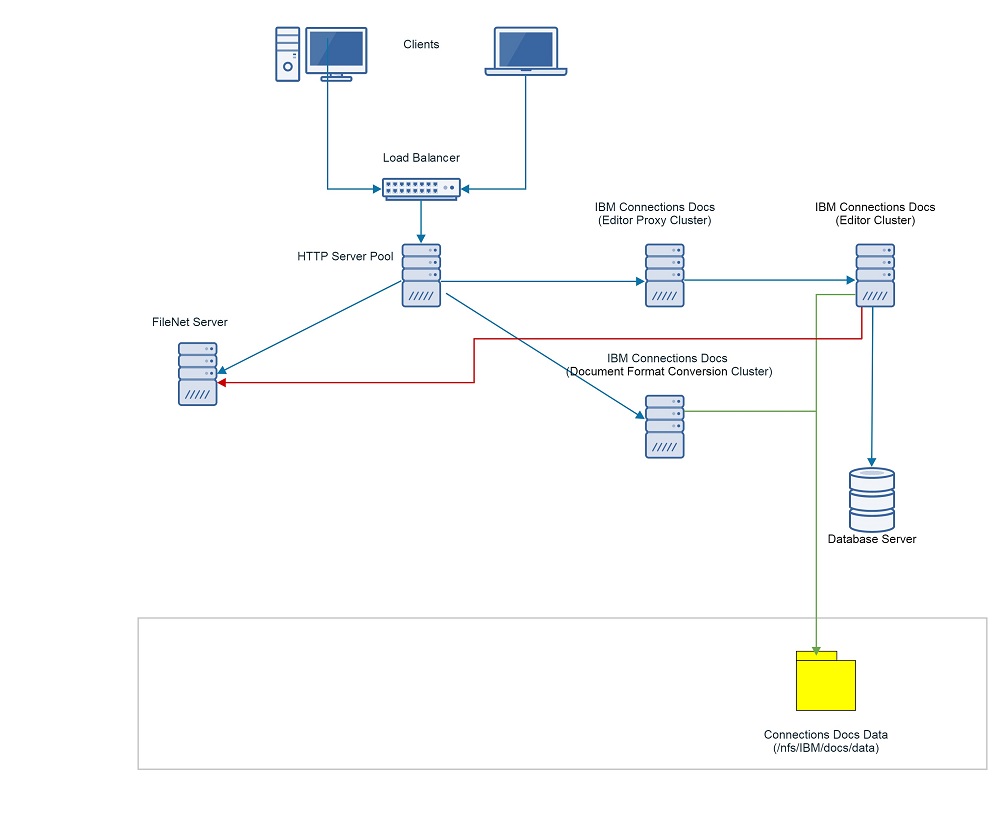Viewport: 1000px width, 833px height.
Task: Select the Load Balancer label
Action: coord(421,158)
